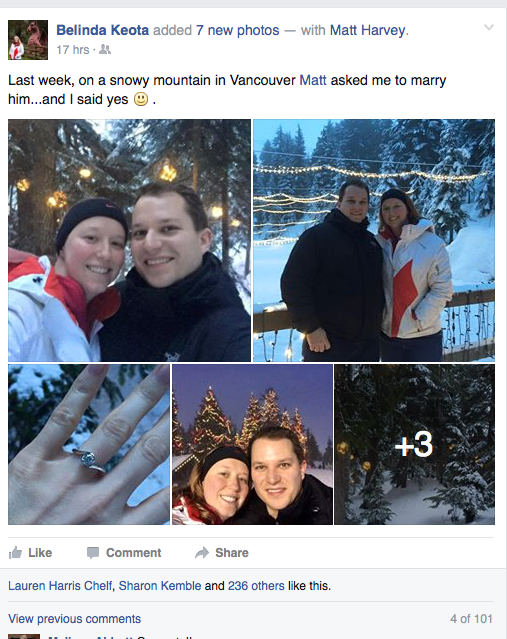Open Matt Harvey's tagged profile link
The height and width of the screenshot is (639, 507).
[368, 30]
